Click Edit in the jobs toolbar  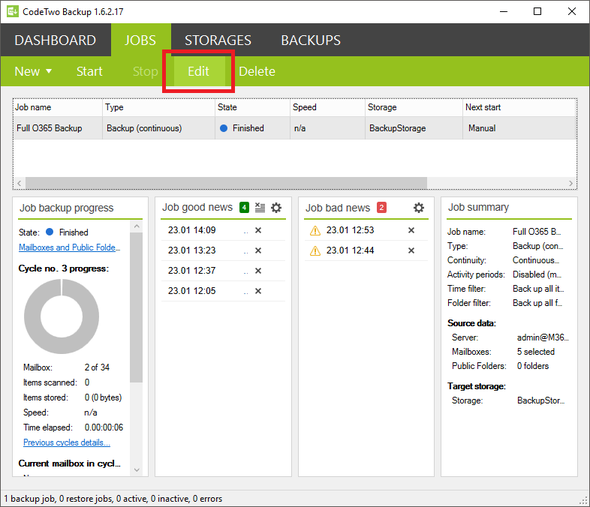pyautogui.click(x=198, y=71)
